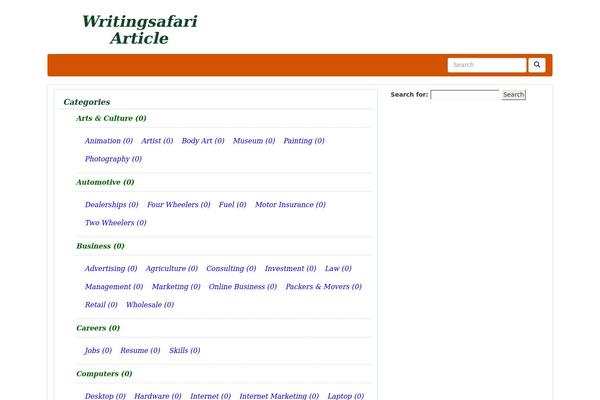Open the Careers (0) category
This screenshot has height=400, width=600.
tap(98, 328)
